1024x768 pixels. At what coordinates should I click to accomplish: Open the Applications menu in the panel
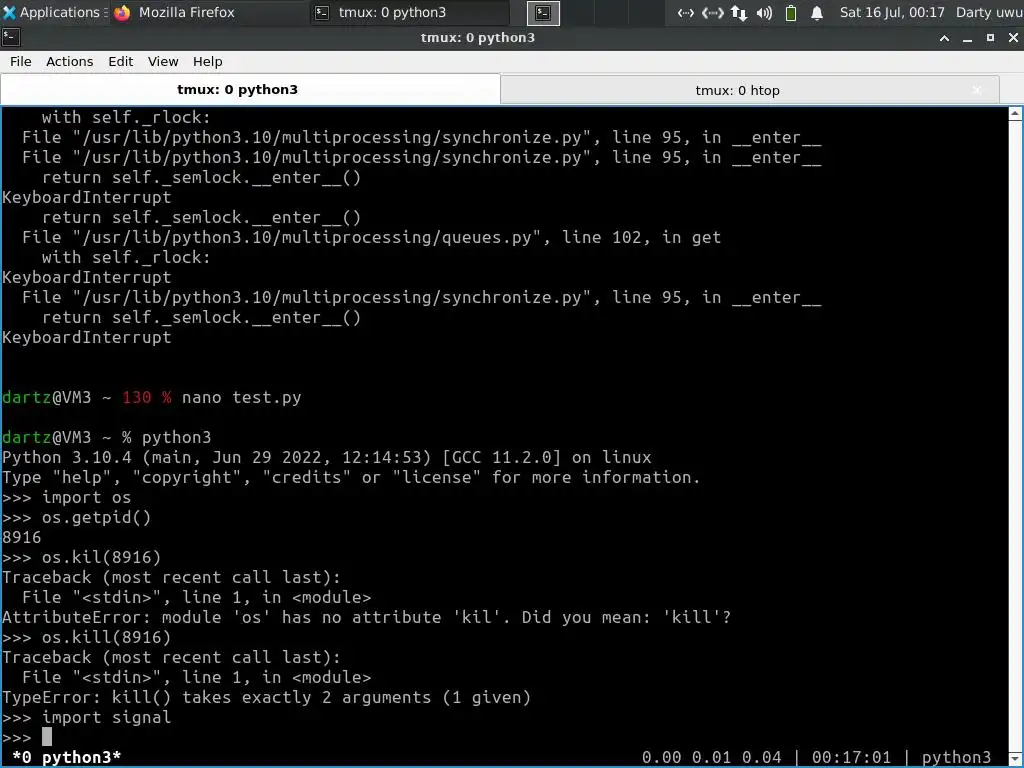pos(54,12)
